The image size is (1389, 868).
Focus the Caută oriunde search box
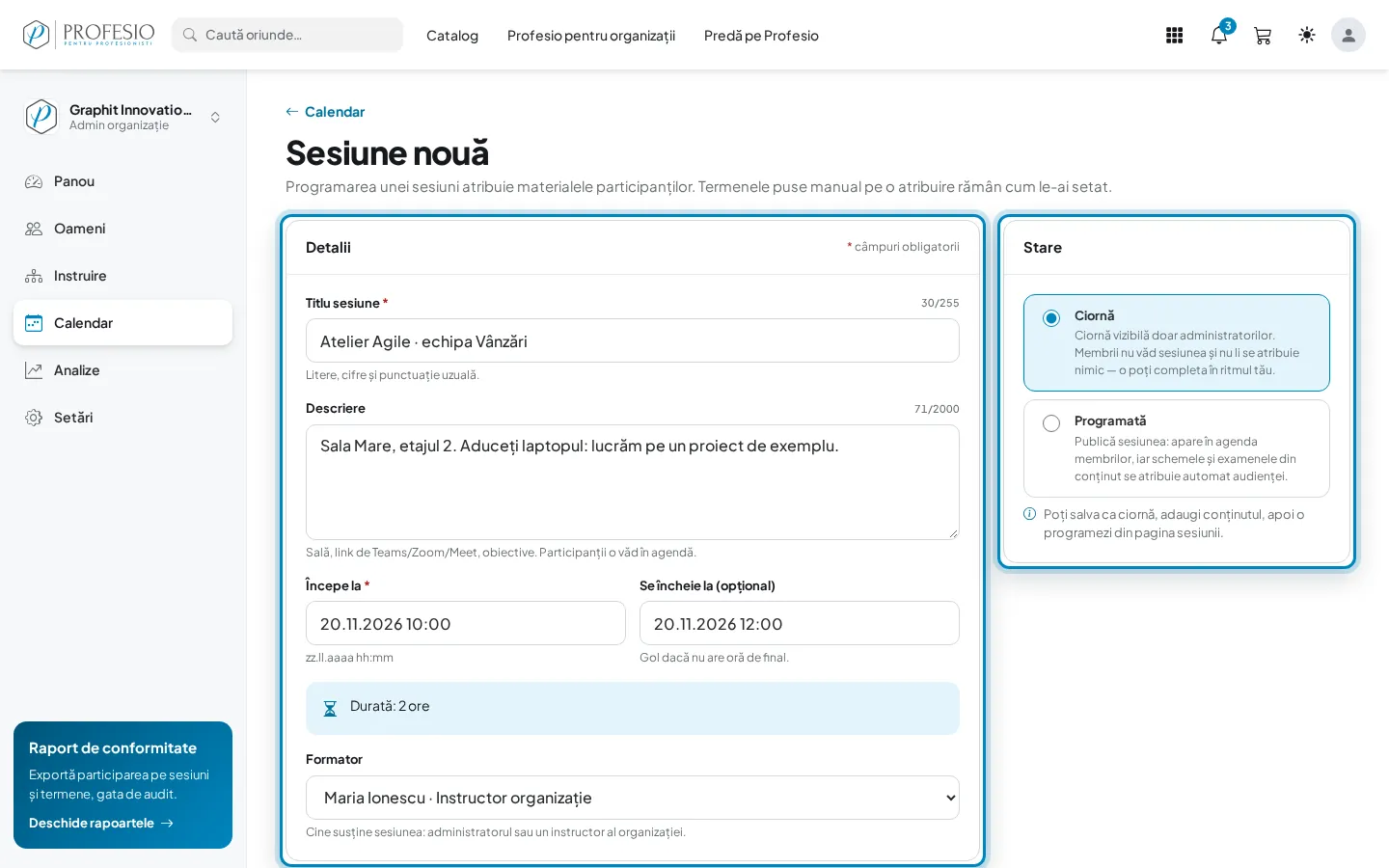[x=287, y=35]
